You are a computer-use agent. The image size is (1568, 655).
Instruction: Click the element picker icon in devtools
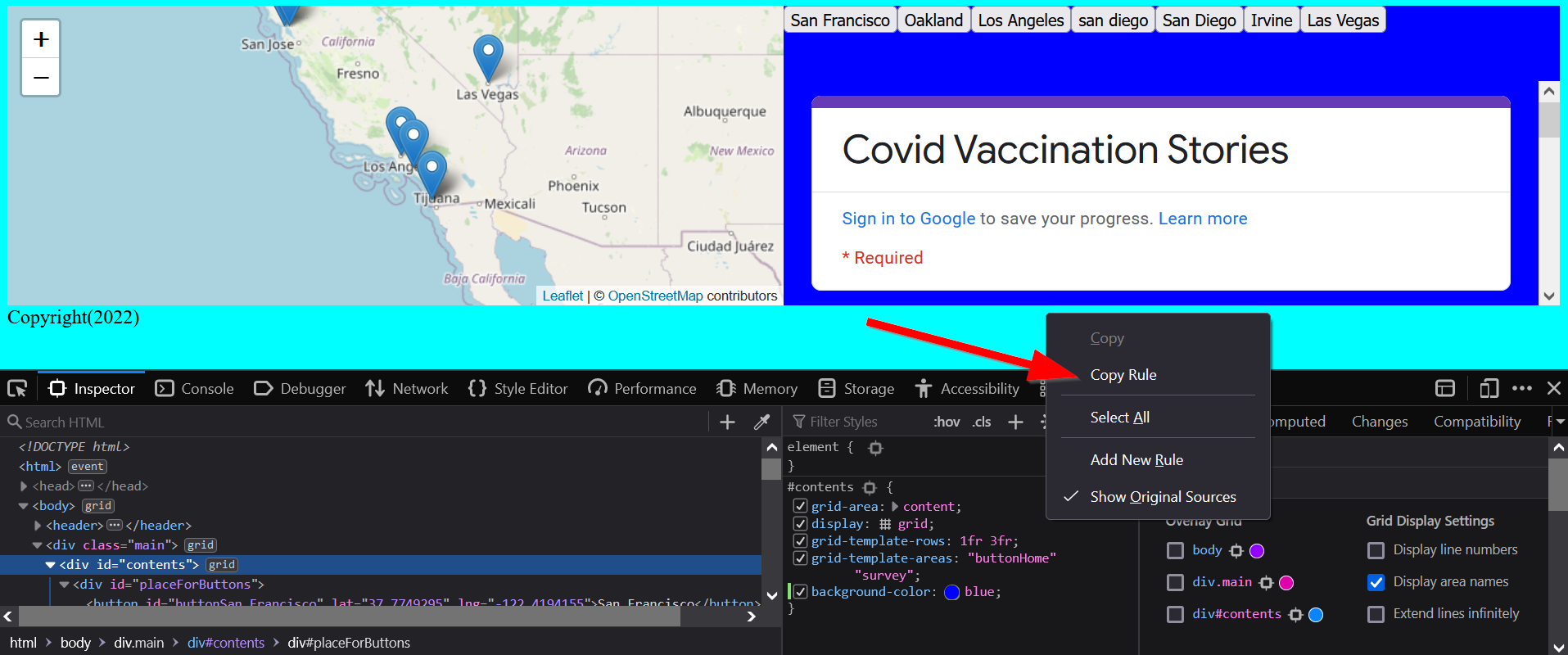coord(17,388)
